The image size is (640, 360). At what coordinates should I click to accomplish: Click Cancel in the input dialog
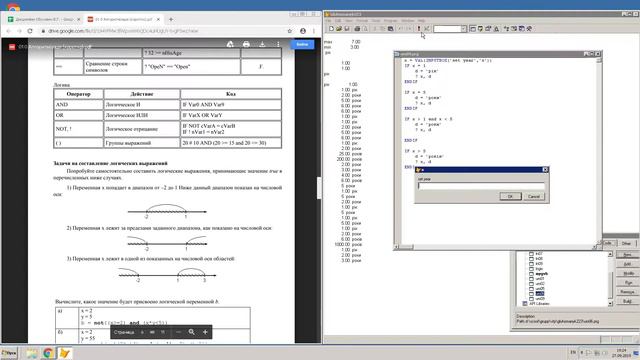(x=534, y=196)
